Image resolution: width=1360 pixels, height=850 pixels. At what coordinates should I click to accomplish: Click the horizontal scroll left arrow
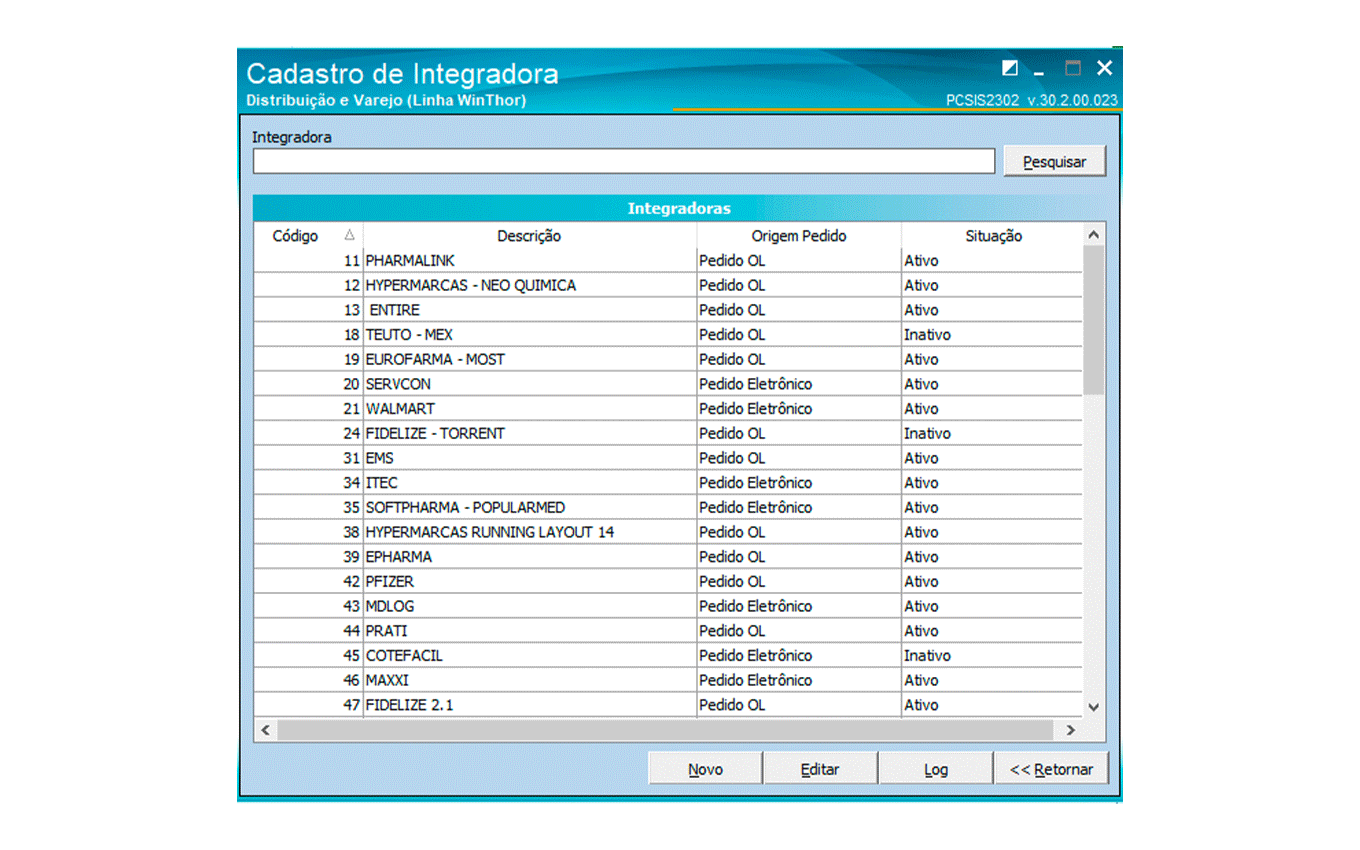click(265, 730)
